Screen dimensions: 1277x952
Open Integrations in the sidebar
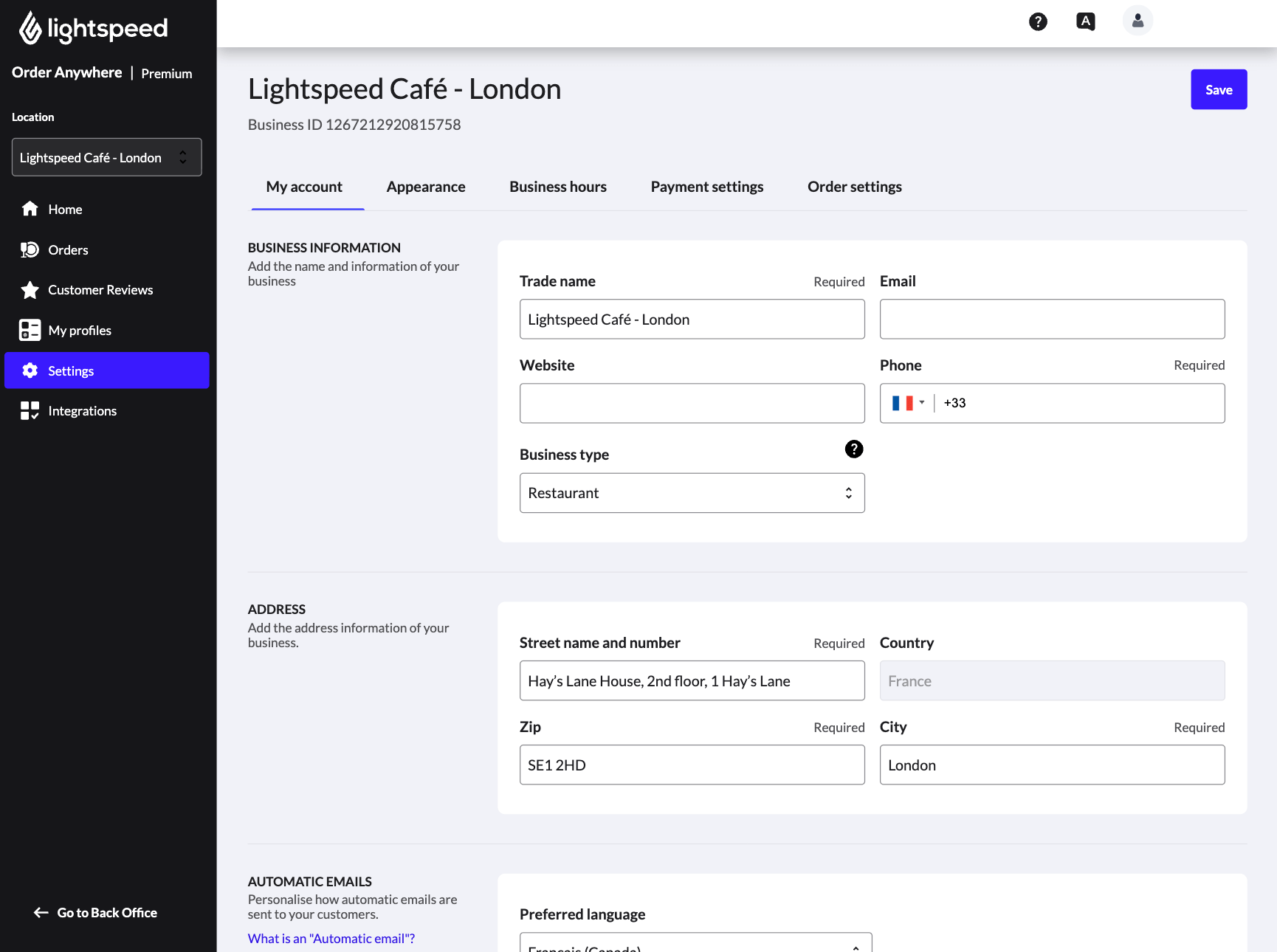(x=107, y=411)
